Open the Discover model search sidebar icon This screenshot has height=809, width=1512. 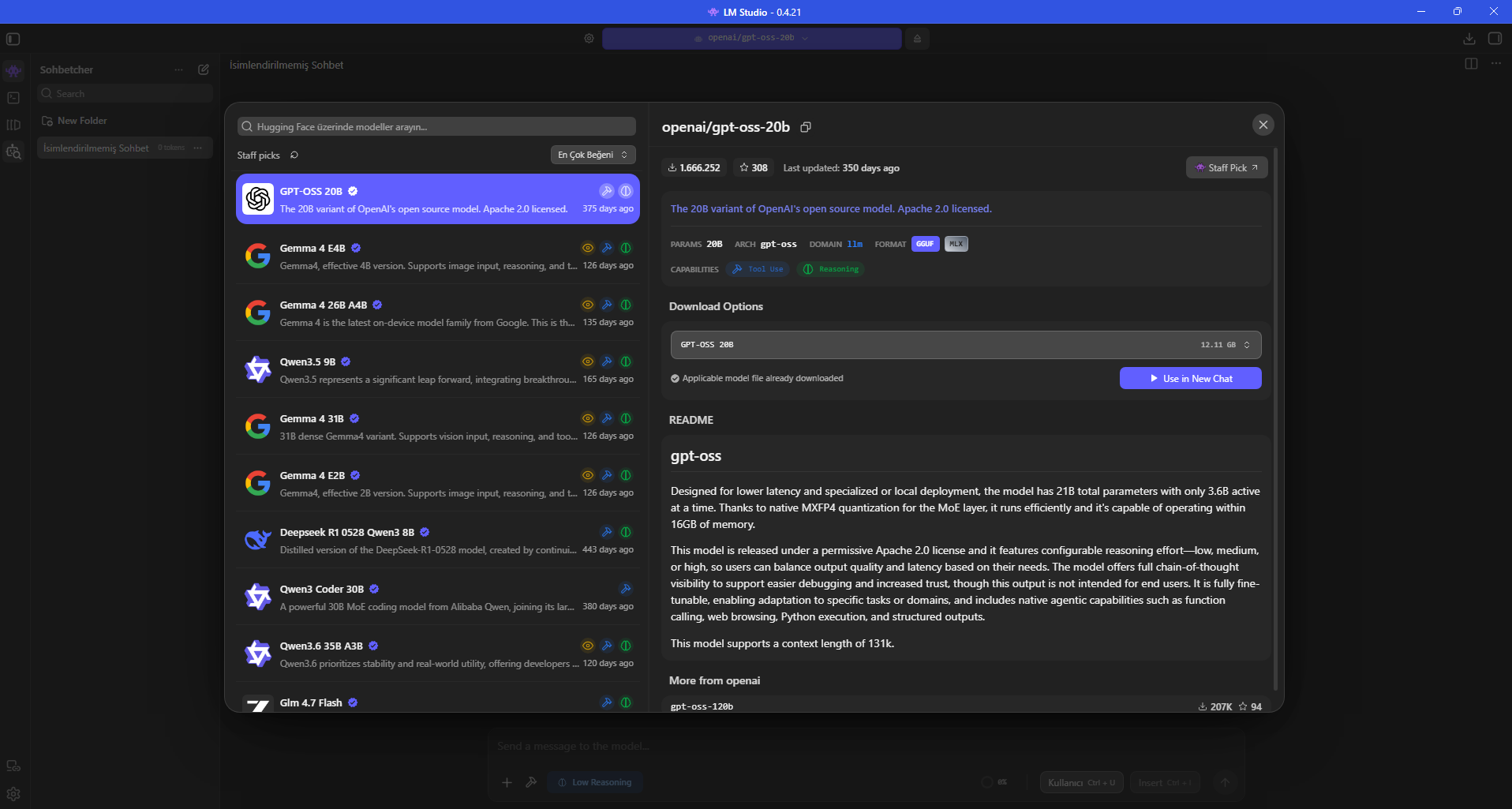pos(13,152)
